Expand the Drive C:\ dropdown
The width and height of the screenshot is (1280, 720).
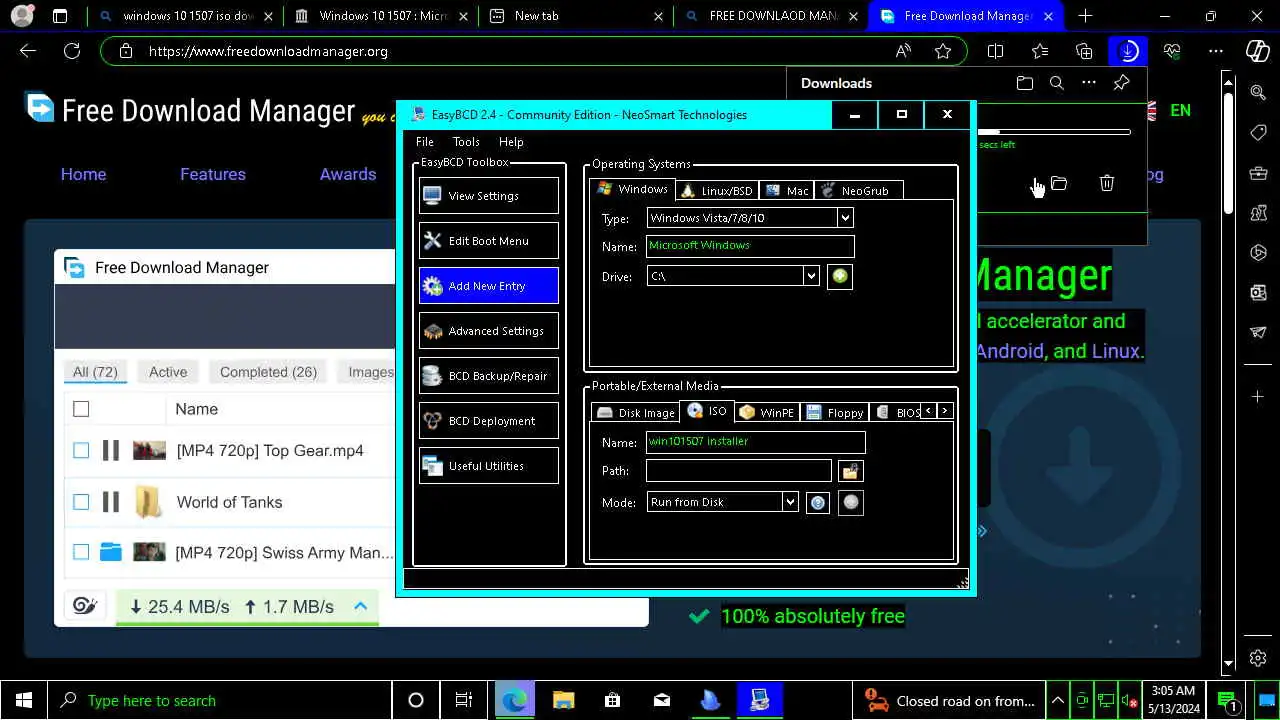[811, 276]
